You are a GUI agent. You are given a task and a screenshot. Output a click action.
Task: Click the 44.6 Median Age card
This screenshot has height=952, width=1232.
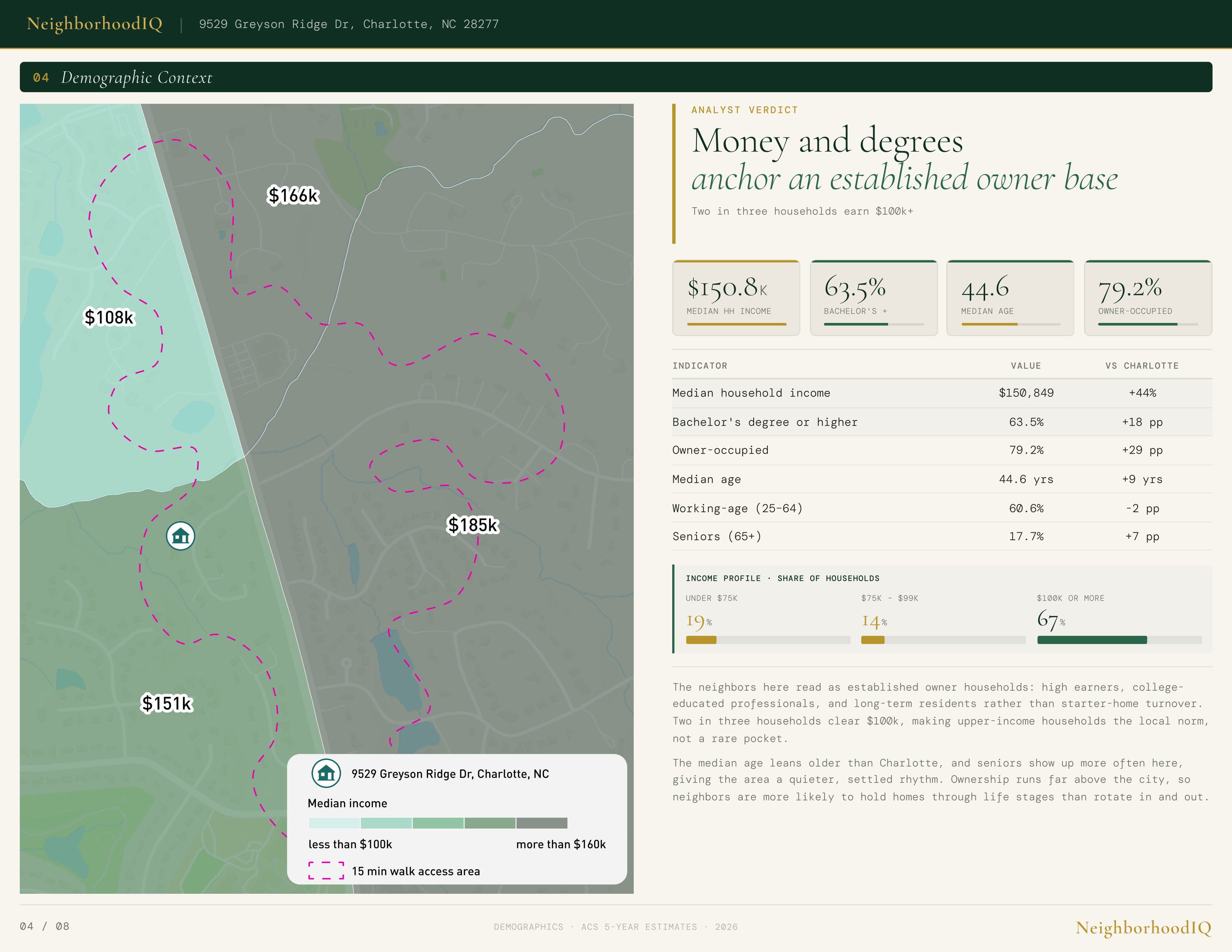(x=1010, y=298)
